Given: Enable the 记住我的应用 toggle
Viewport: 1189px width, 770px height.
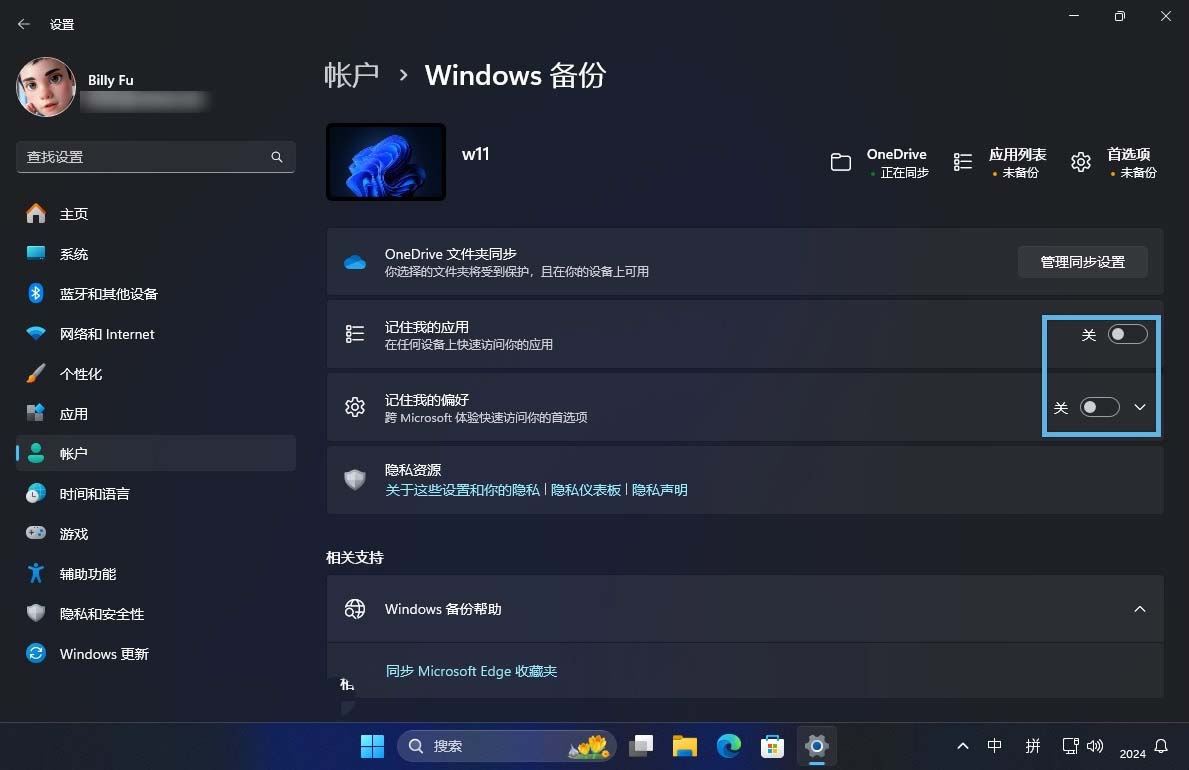Looking at the screenshot, I should (1127, 334).
